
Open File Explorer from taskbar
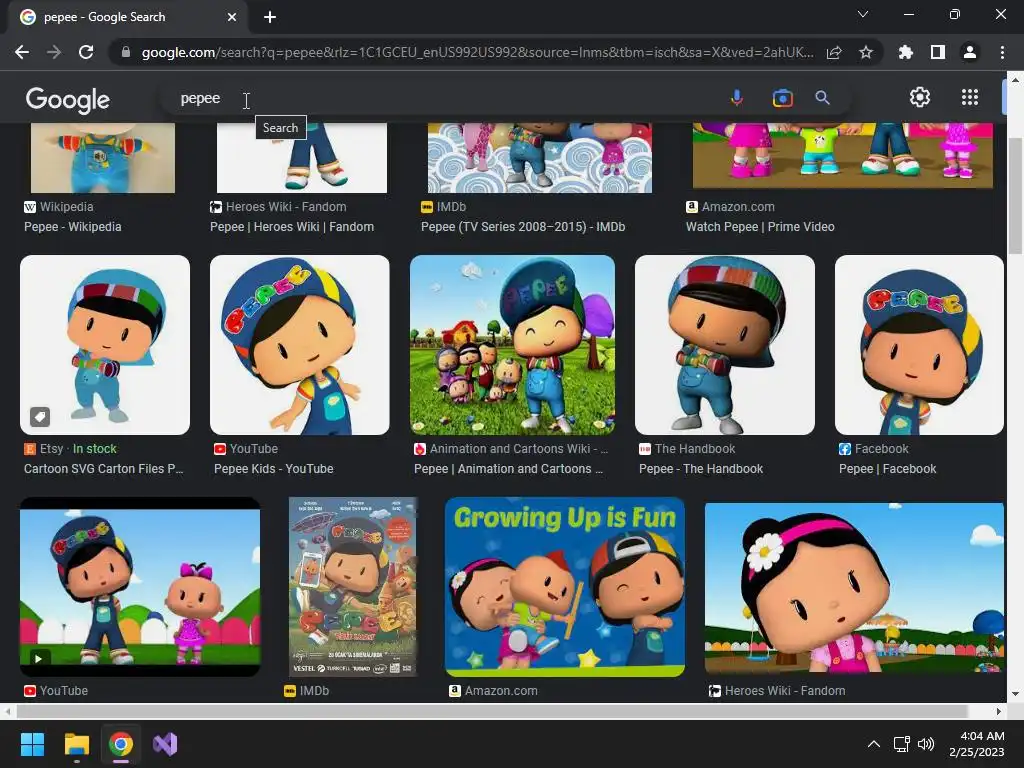[76, 744]
